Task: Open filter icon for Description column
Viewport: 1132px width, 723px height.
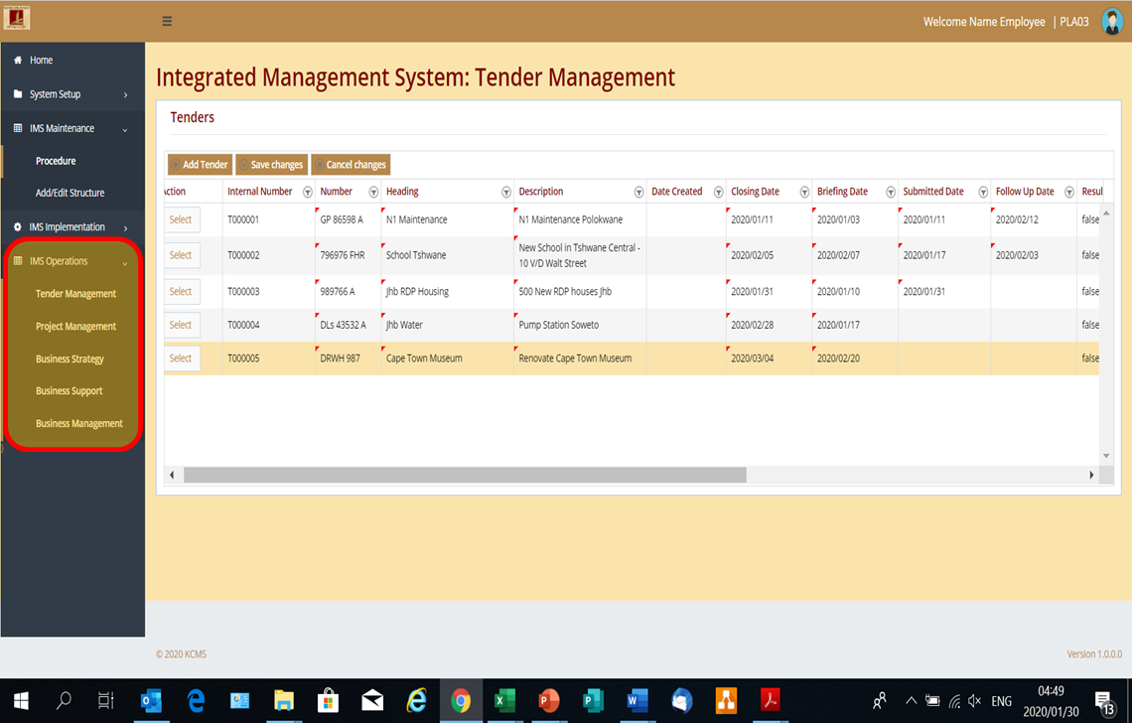Action: 639,192
